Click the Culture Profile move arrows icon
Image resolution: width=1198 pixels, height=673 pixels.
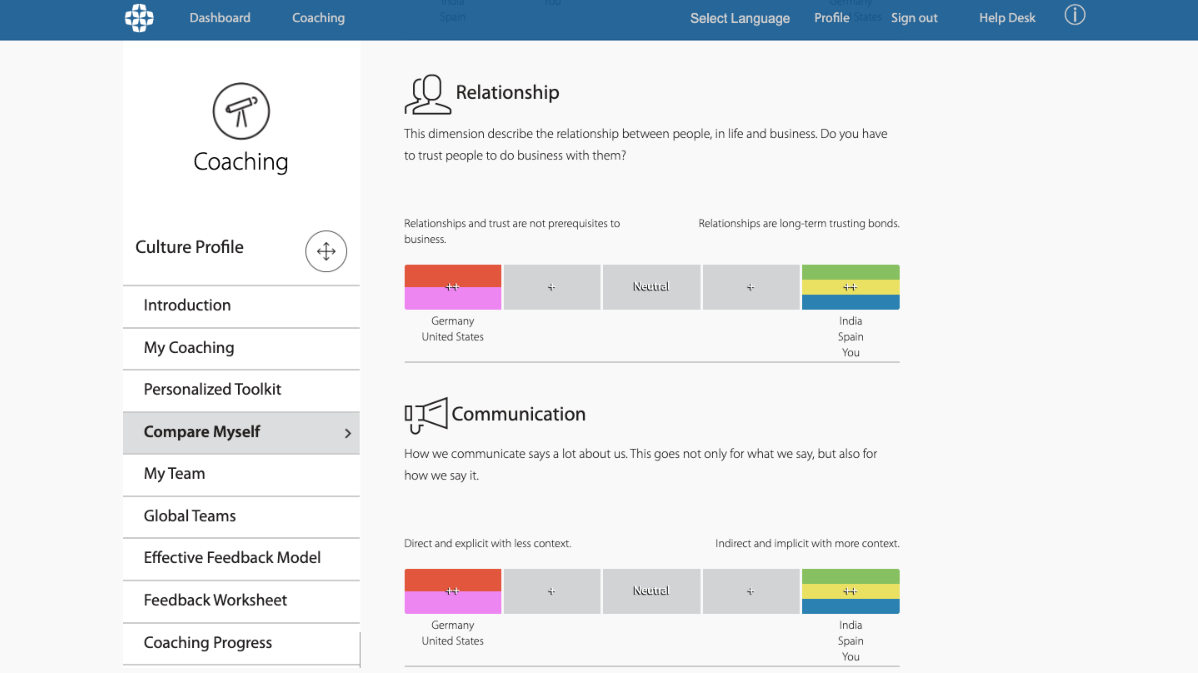326,251
